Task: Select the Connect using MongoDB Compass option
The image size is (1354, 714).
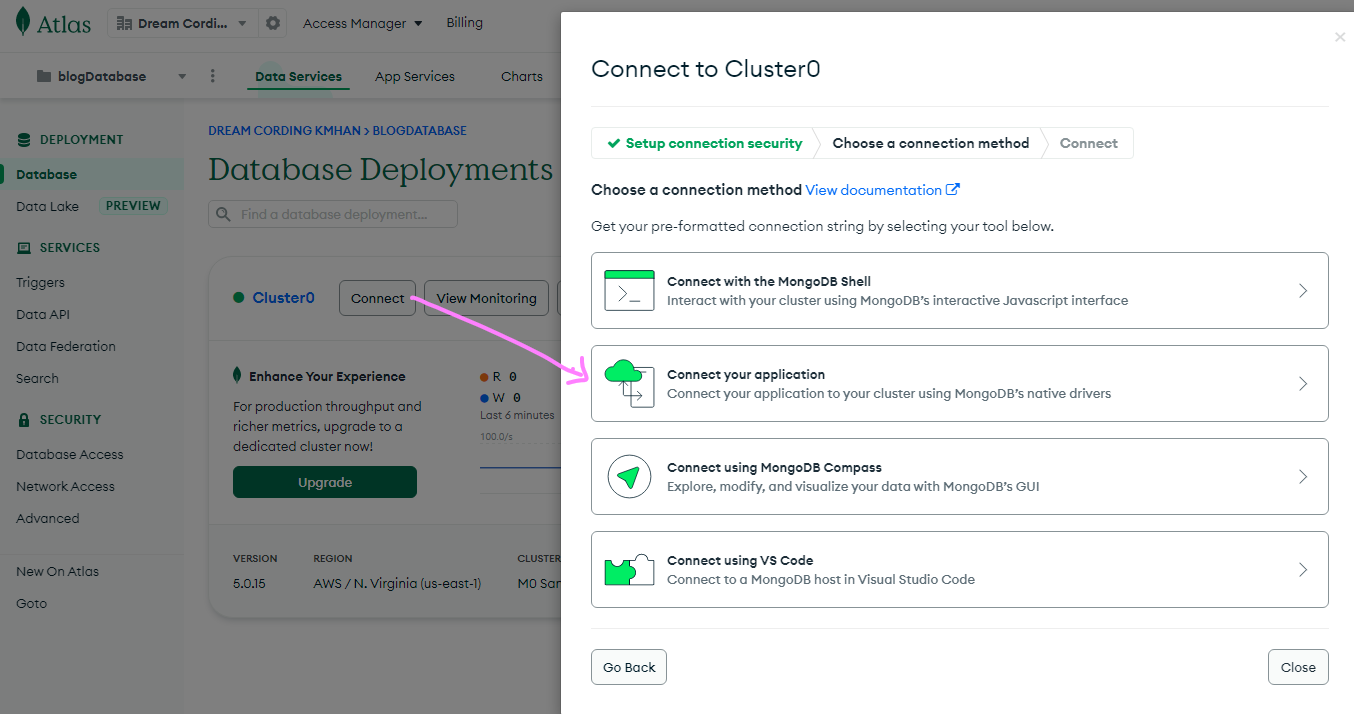Action: pos(960,476)
